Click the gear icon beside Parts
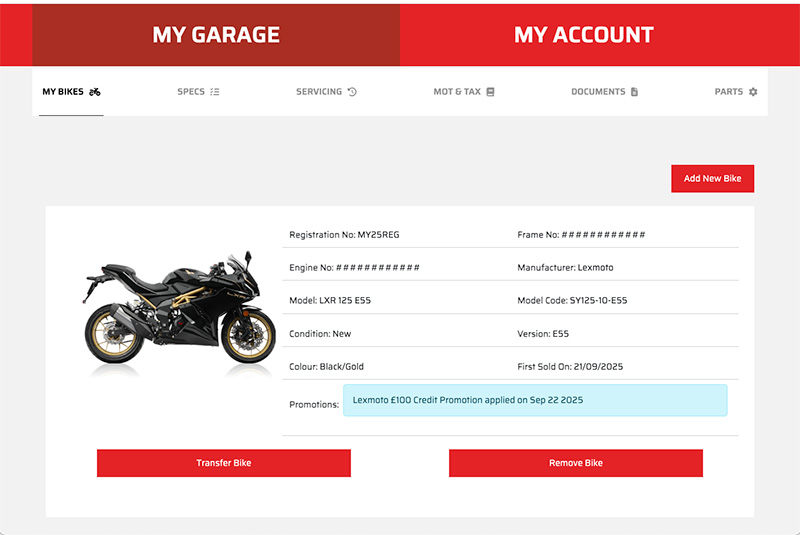Image resolution: width=800 pixels, height=535 pixels. [753, 92]
